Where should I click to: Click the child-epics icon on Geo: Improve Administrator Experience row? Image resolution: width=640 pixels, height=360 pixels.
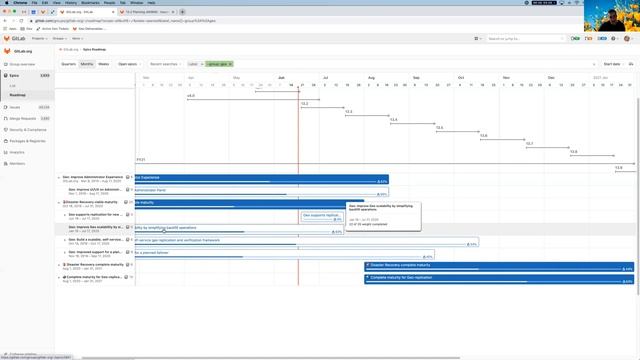[x=127, y=177]
